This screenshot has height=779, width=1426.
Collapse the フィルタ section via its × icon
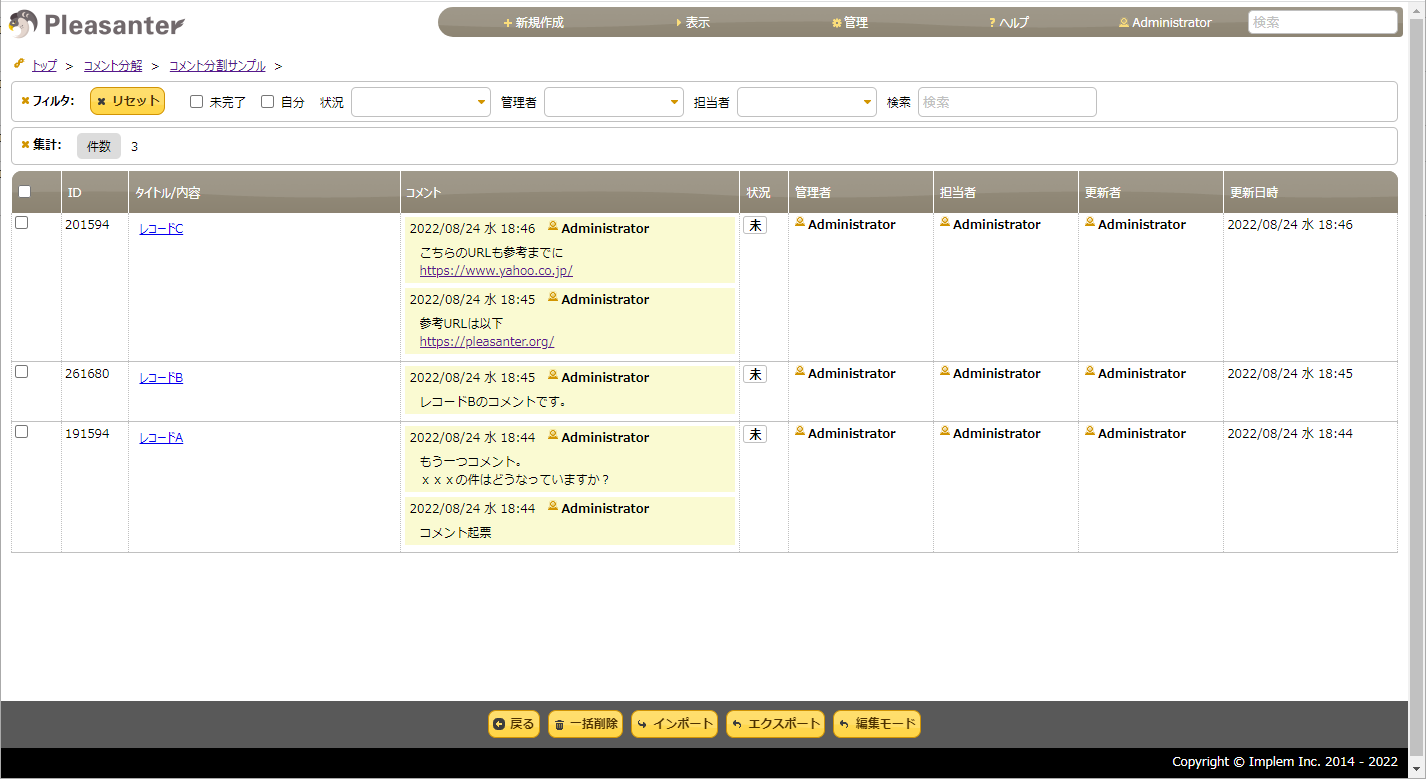coord(25,100)
